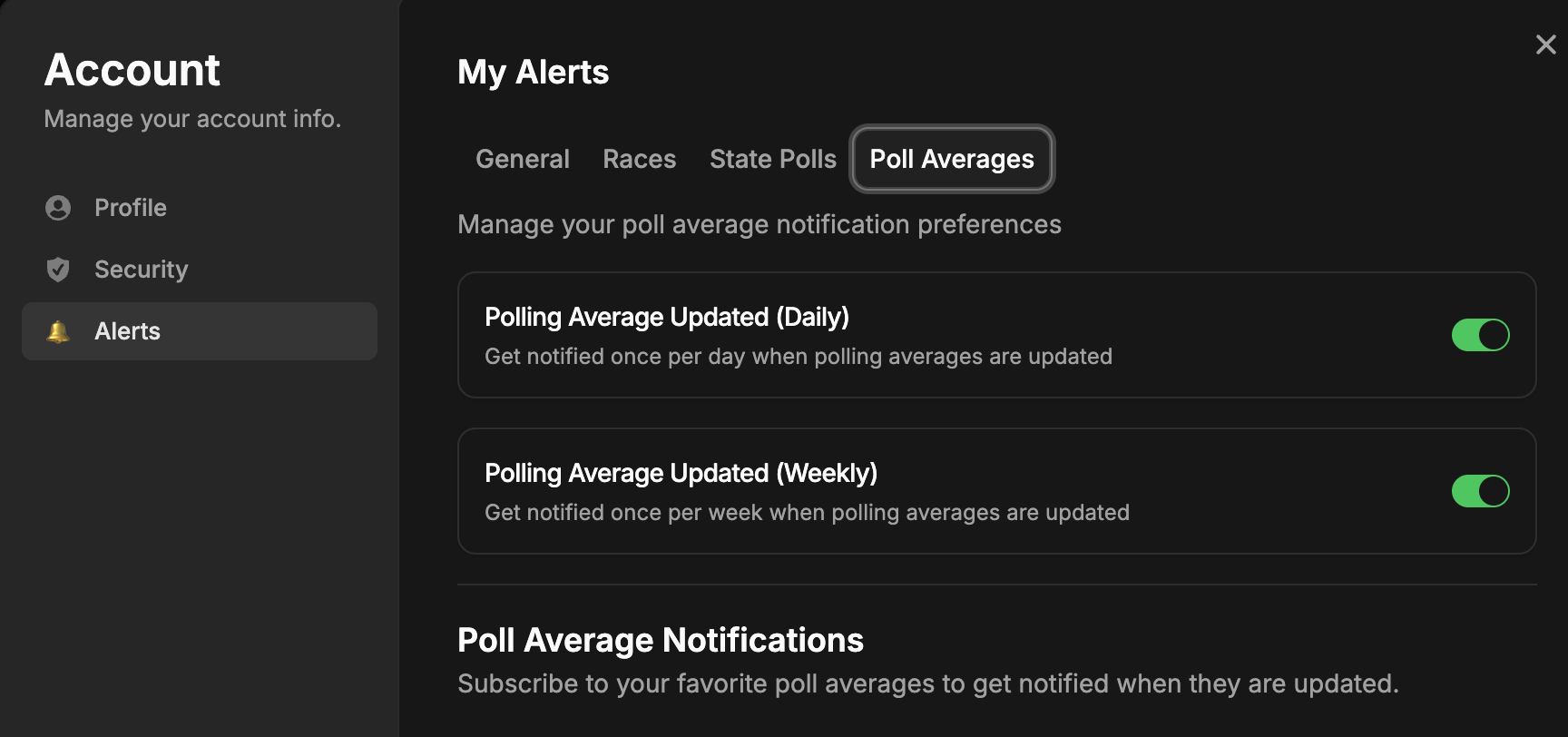Click the Poll Averages tab
The image size is (1568, 737).
(951, 159)
